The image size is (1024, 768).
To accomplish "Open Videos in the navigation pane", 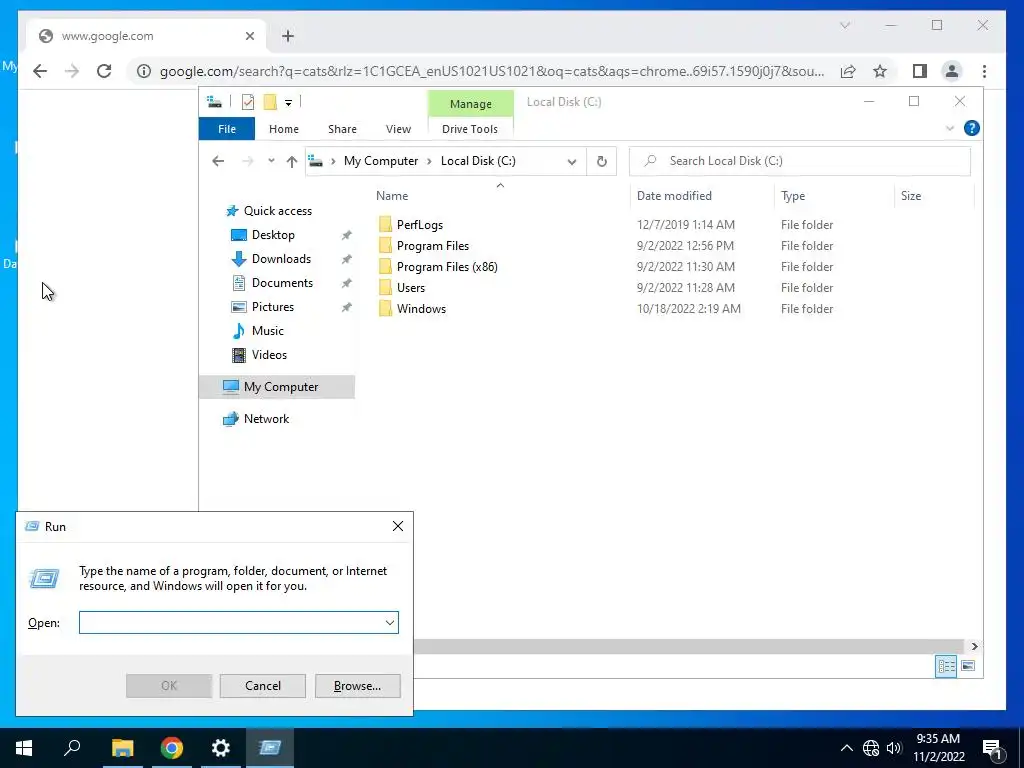I will (x=269, y=355).
